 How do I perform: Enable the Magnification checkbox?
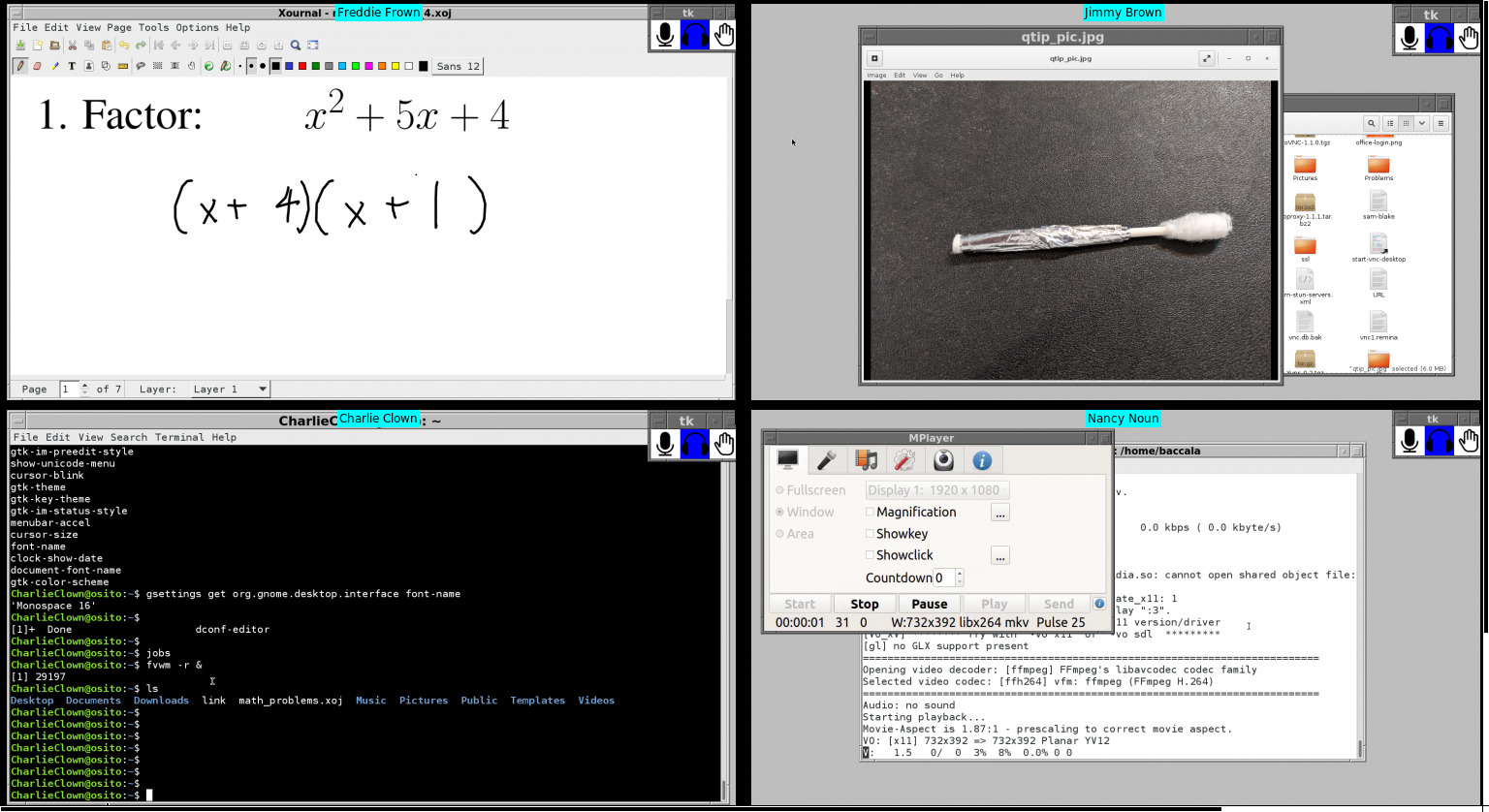coord(870,512)
